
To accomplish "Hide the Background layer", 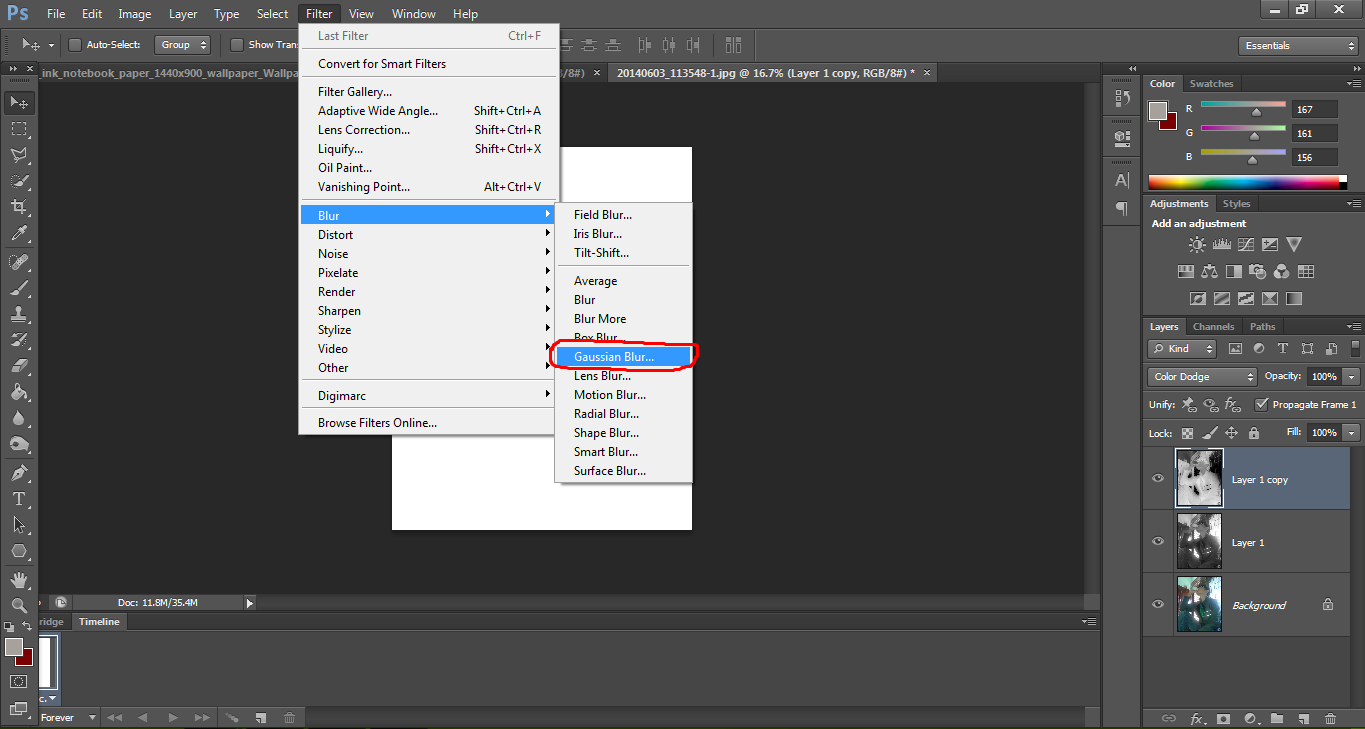I will (1158, 604).
